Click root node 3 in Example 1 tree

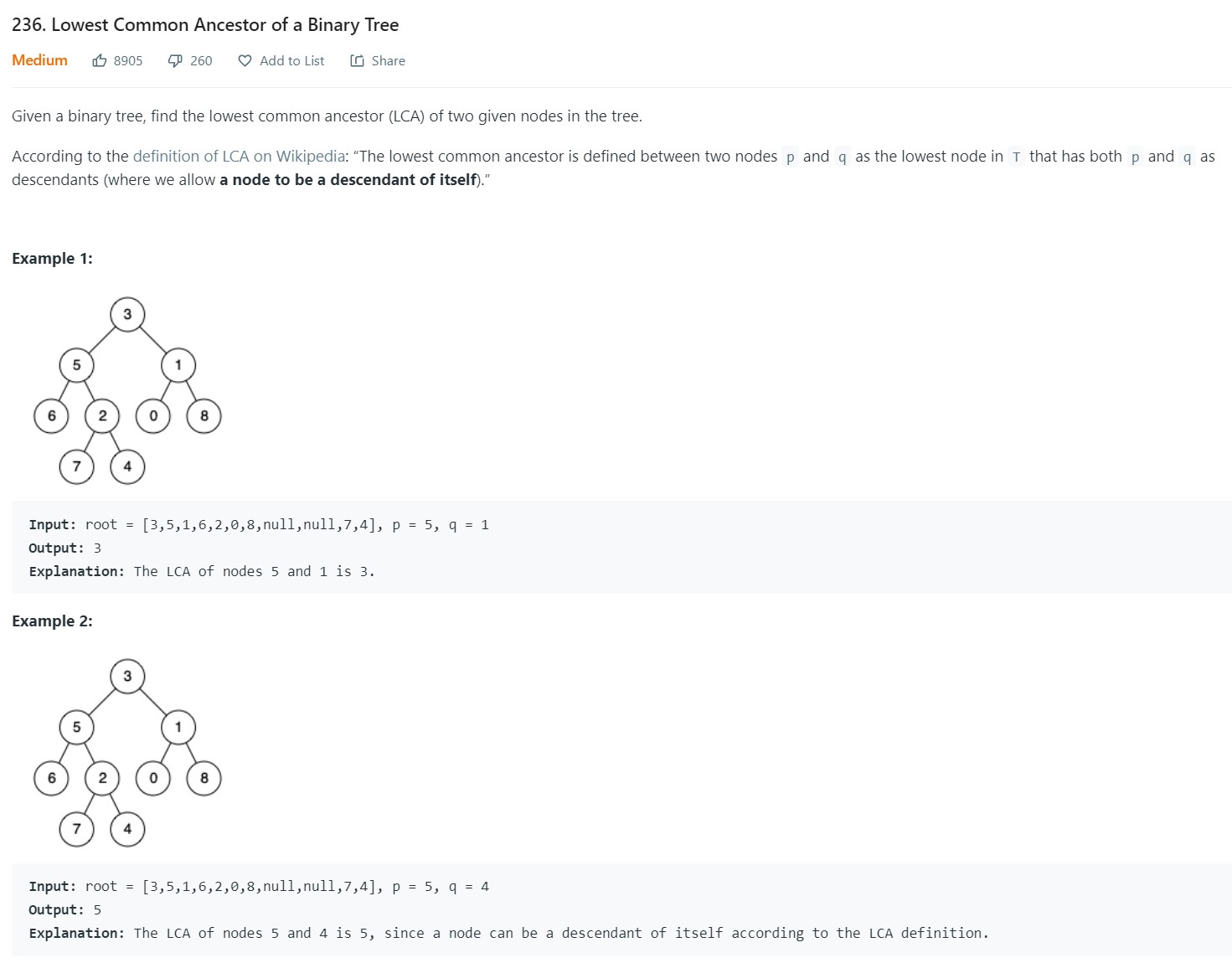(x=127, y=314)
